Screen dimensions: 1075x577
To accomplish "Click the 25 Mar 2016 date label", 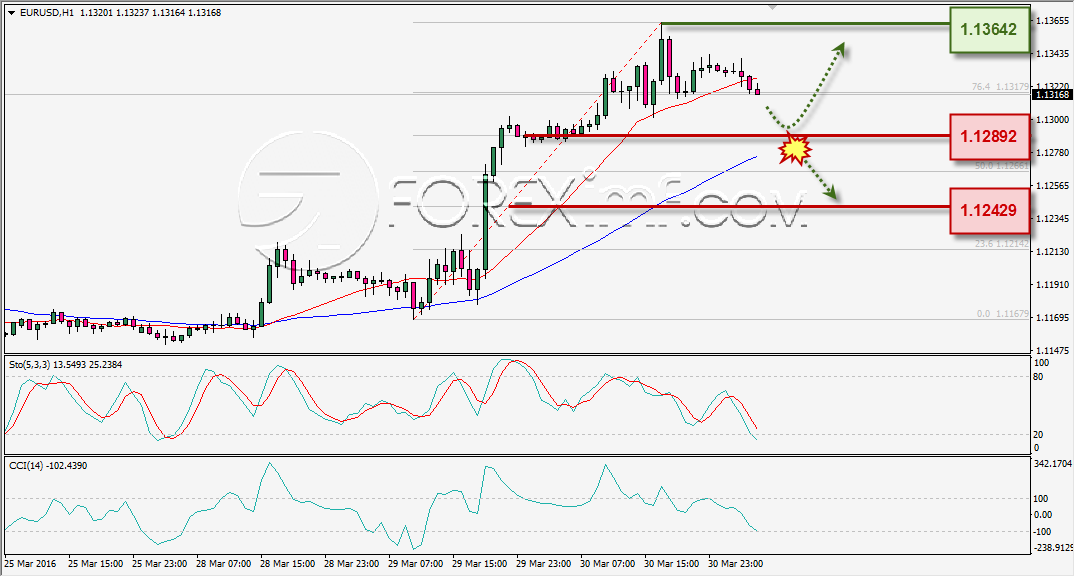I will pyautogui.click(x=30, y=564).
